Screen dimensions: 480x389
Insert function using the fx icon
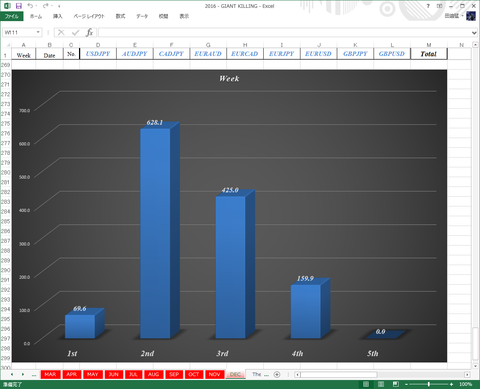[x=89, y=32]
